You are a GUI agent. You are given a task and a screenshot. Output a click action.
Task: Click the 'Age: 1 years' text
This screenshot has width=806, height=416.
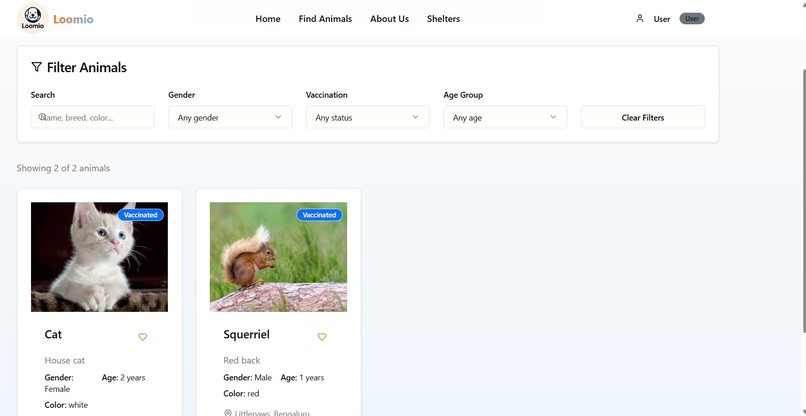tap(302, 377)
